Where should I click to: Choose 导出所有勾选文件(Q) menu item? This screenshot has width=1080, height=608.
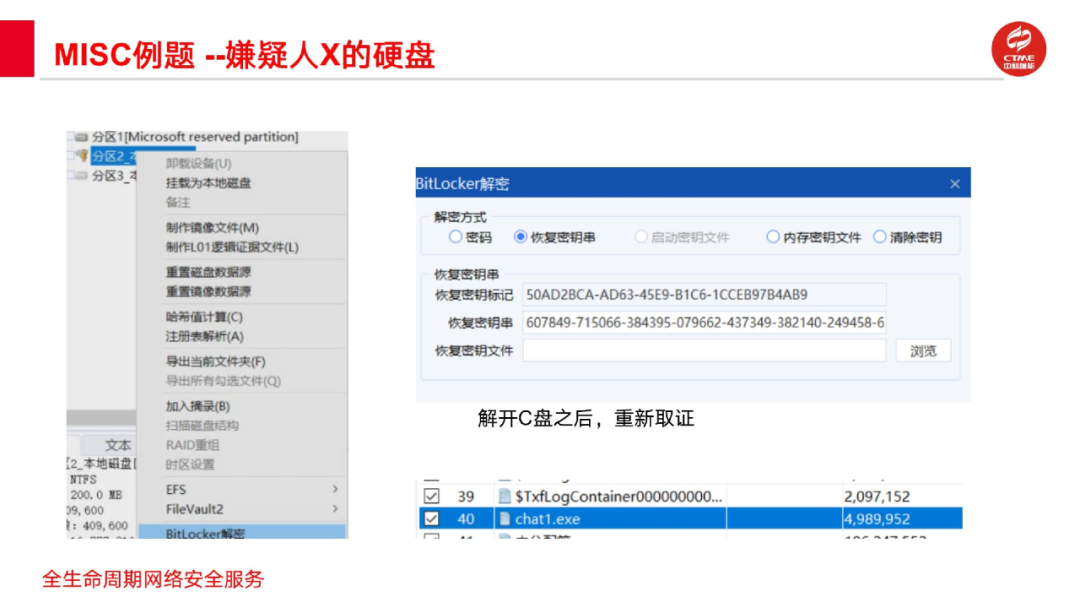click(x=223, y=381)
